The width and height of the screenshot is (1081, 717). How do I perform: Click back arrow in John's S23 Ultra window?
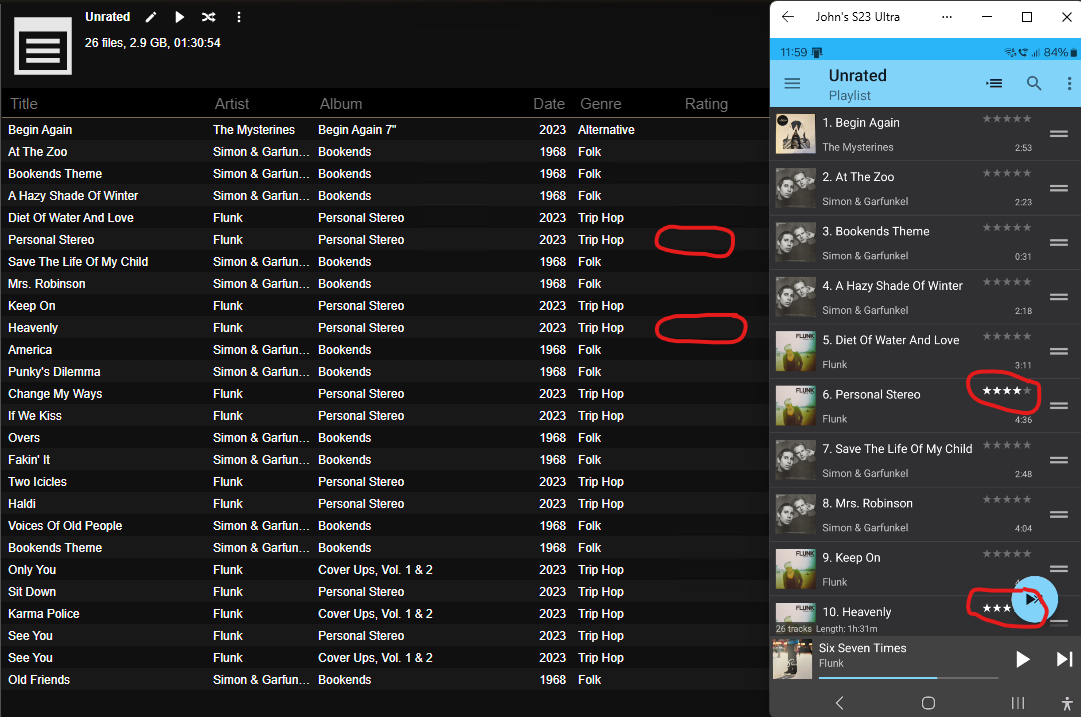coord(788,17)
